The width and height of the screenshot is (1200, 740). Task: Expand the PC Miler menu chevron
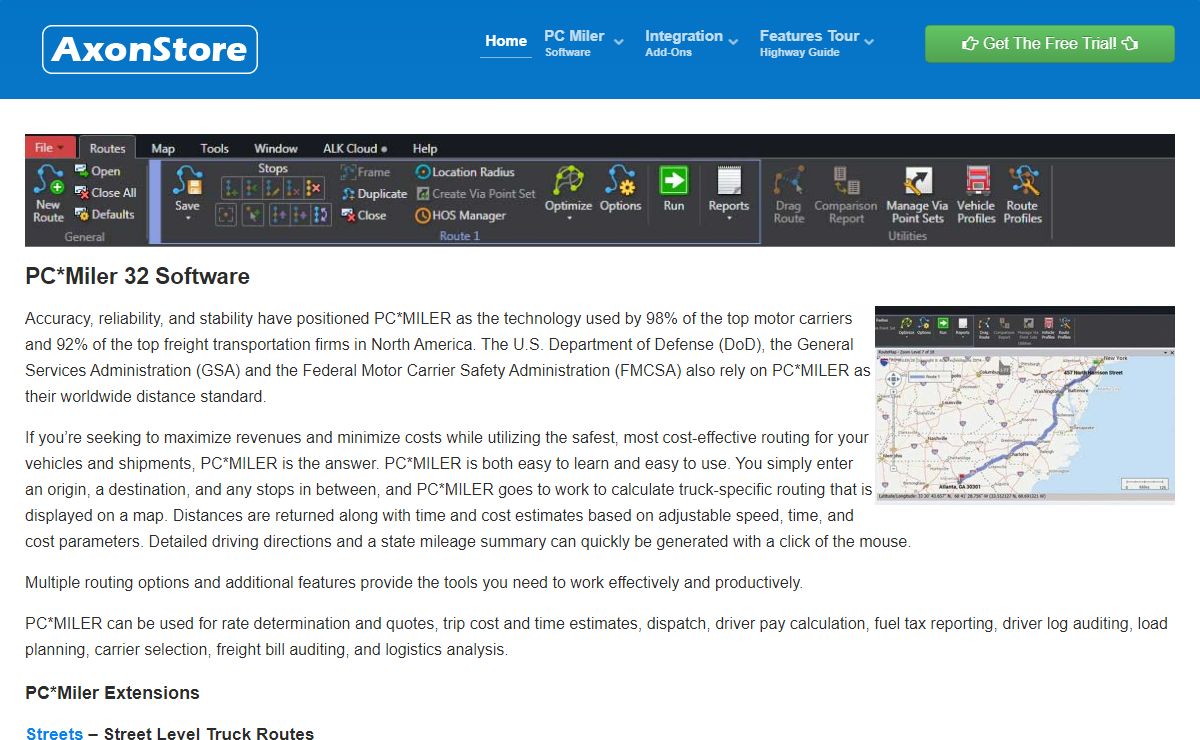click(619, 42)
